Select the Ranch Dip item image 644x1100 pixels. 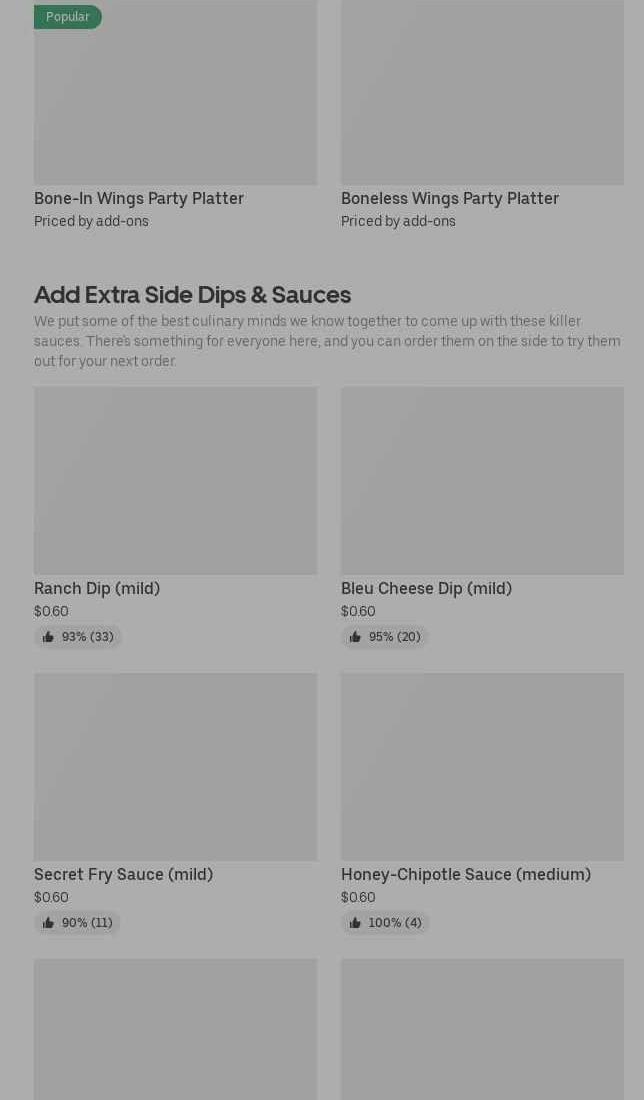pyautogui.click(x=175, y=480)
